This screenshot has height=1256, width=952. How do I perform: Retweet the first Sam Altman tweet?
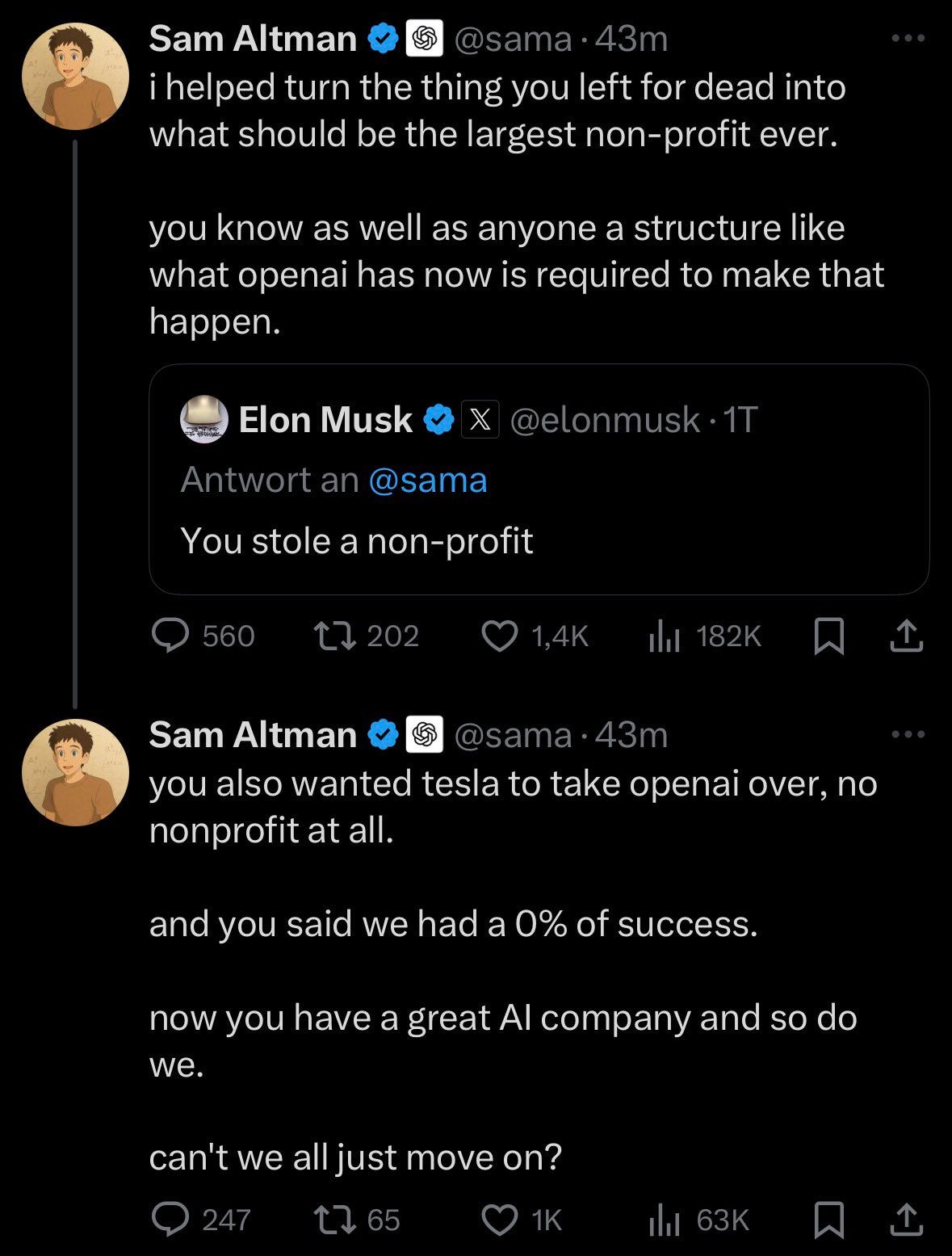coord(334,636)
